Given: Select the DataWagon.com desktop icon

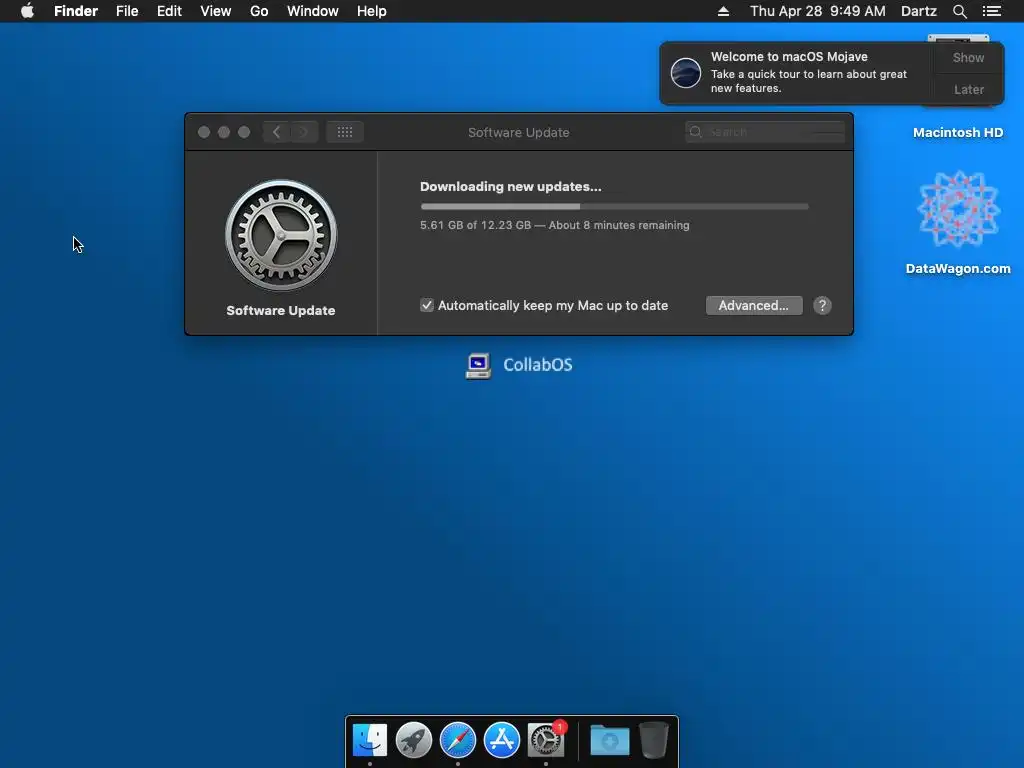Looking at the screenshot, I should [958, 209].
